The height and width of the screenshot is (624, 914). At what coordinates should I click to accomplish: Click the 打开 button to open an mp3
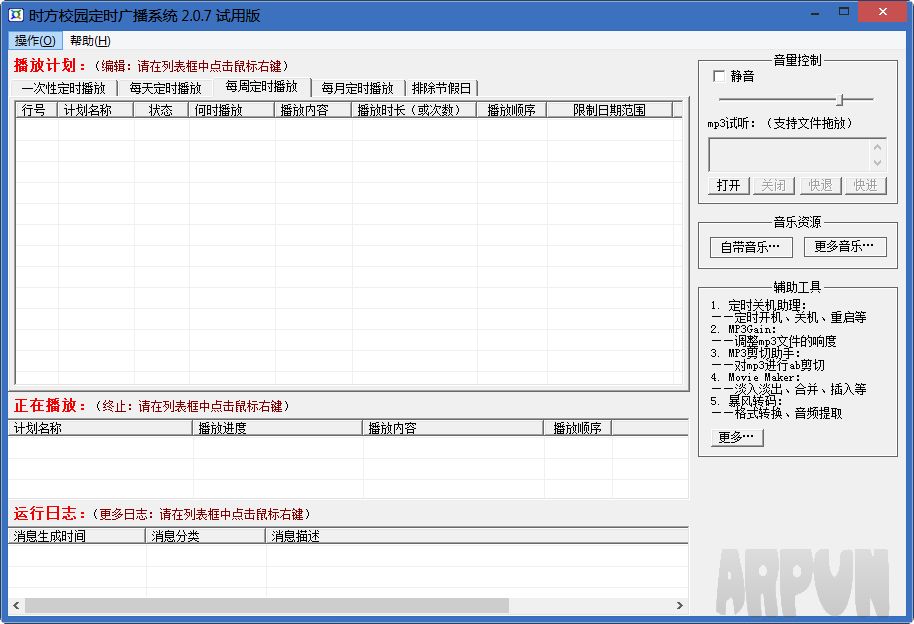pyautogui.click(x=727, y=185)
